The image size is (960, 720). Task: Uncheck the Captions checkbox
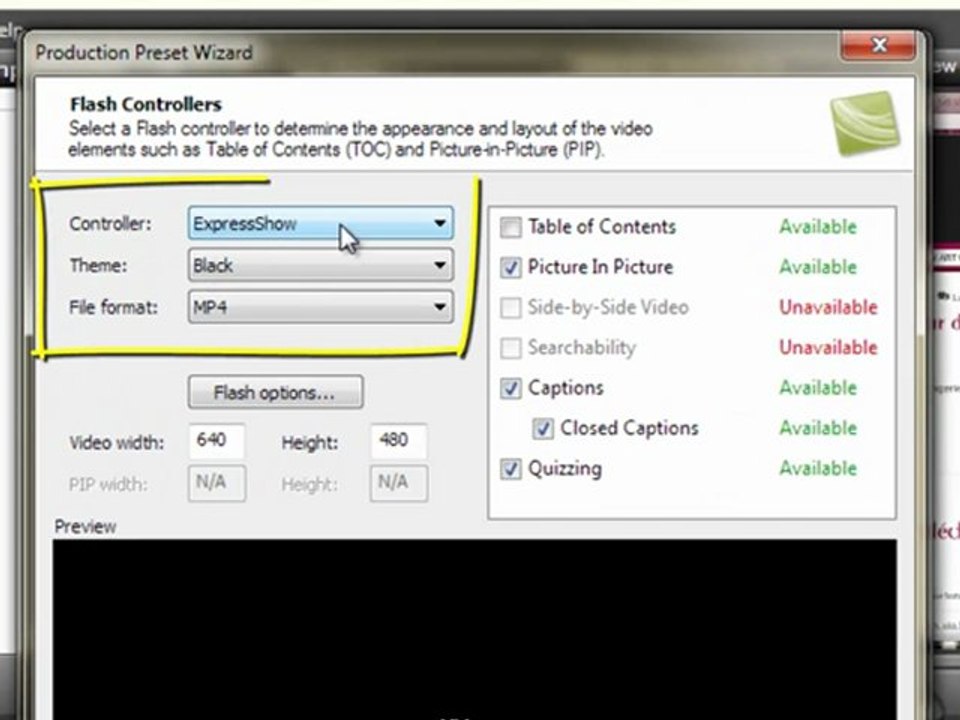coord(511,388)
